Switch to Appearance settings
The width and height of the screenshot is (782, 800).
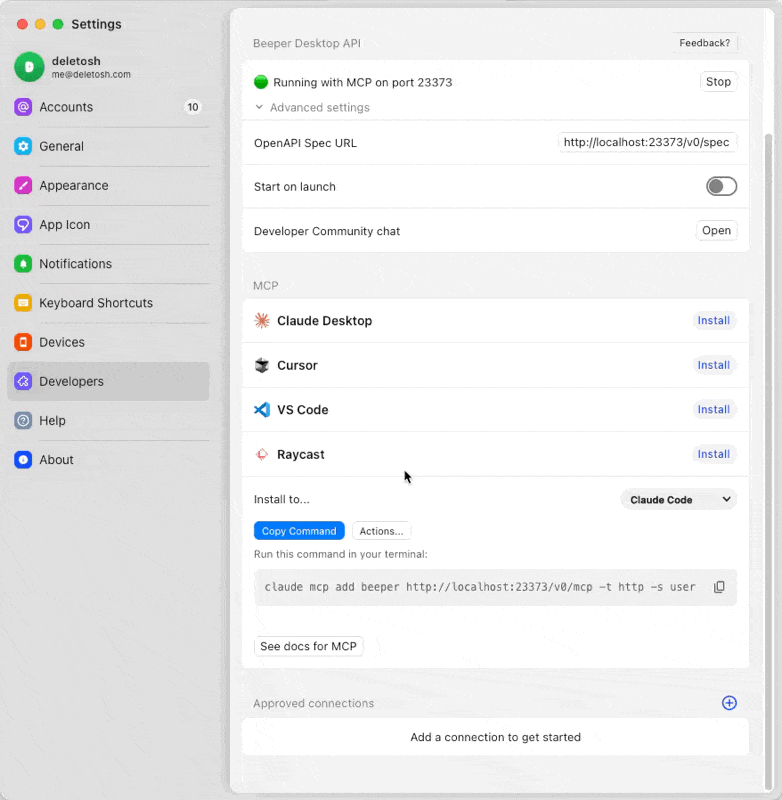coord(109,185)
